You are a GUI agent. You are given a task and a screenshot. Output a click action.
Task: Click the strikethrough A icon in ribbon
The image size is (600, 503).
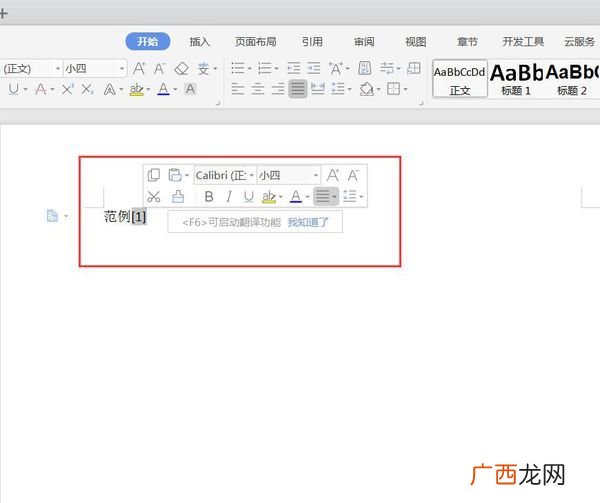(x=41, y=89)
